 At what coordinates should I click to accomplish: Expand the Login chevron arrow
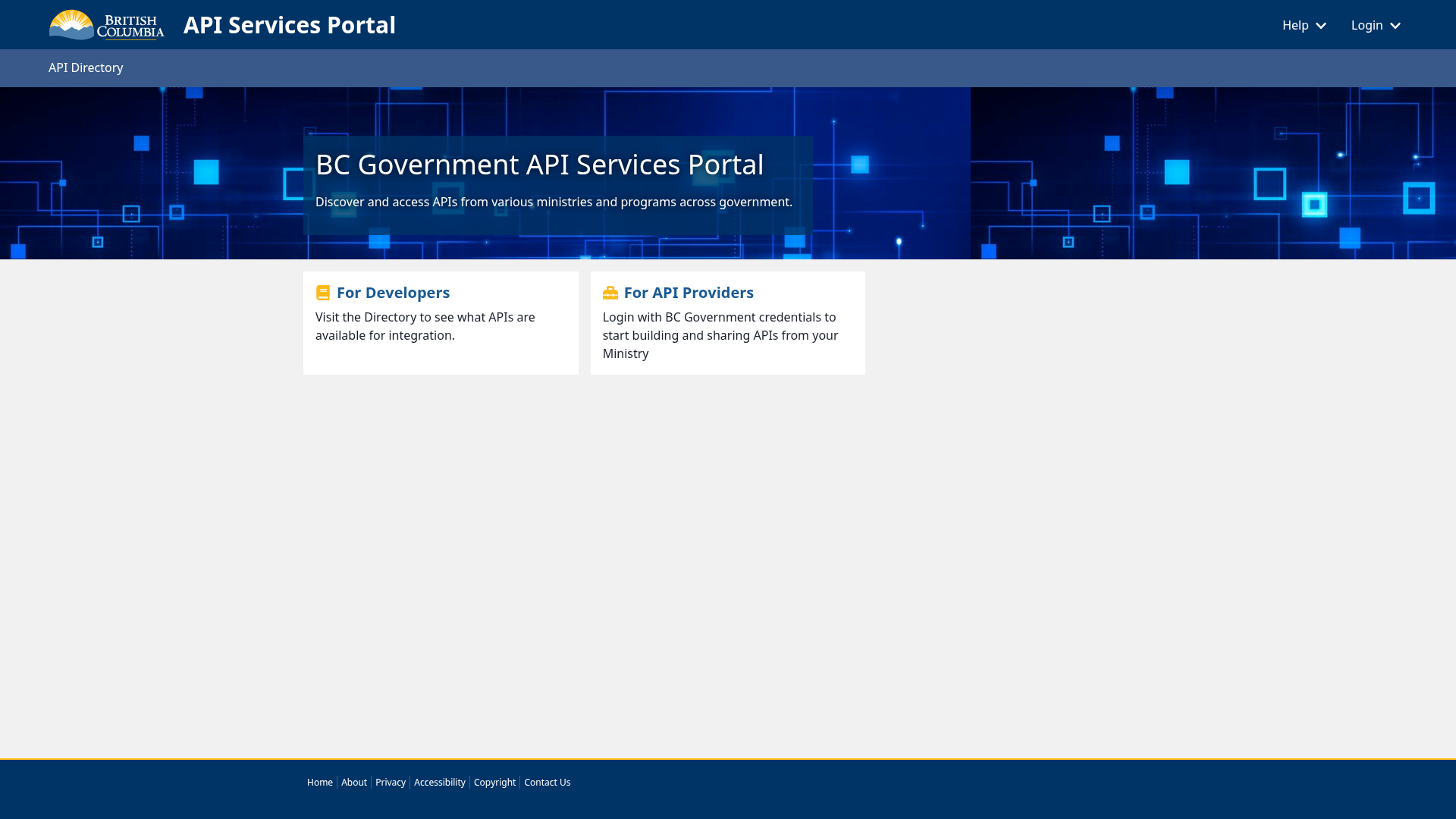click(1395, 26)
